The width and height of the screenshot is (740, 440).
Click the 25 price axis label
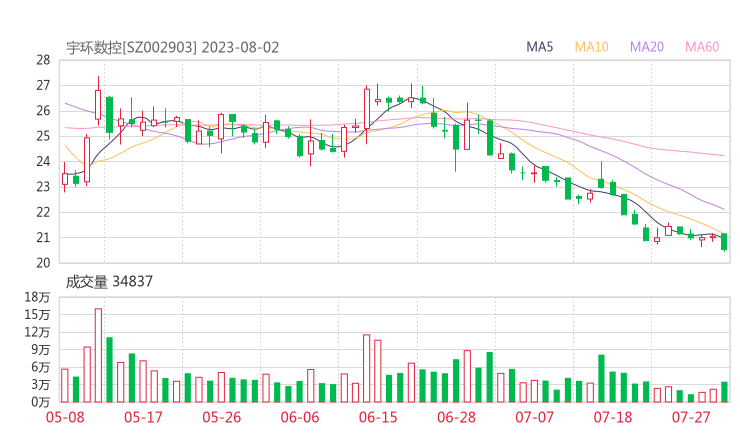click(x=43, y=136)
